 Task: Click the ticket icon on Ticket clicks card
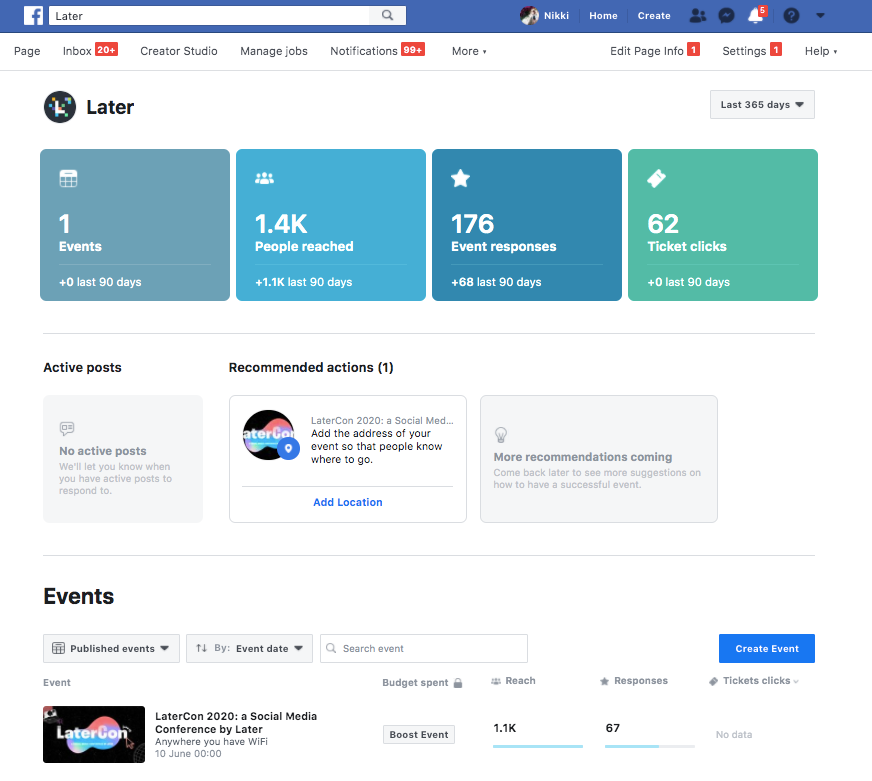point(656,179)
